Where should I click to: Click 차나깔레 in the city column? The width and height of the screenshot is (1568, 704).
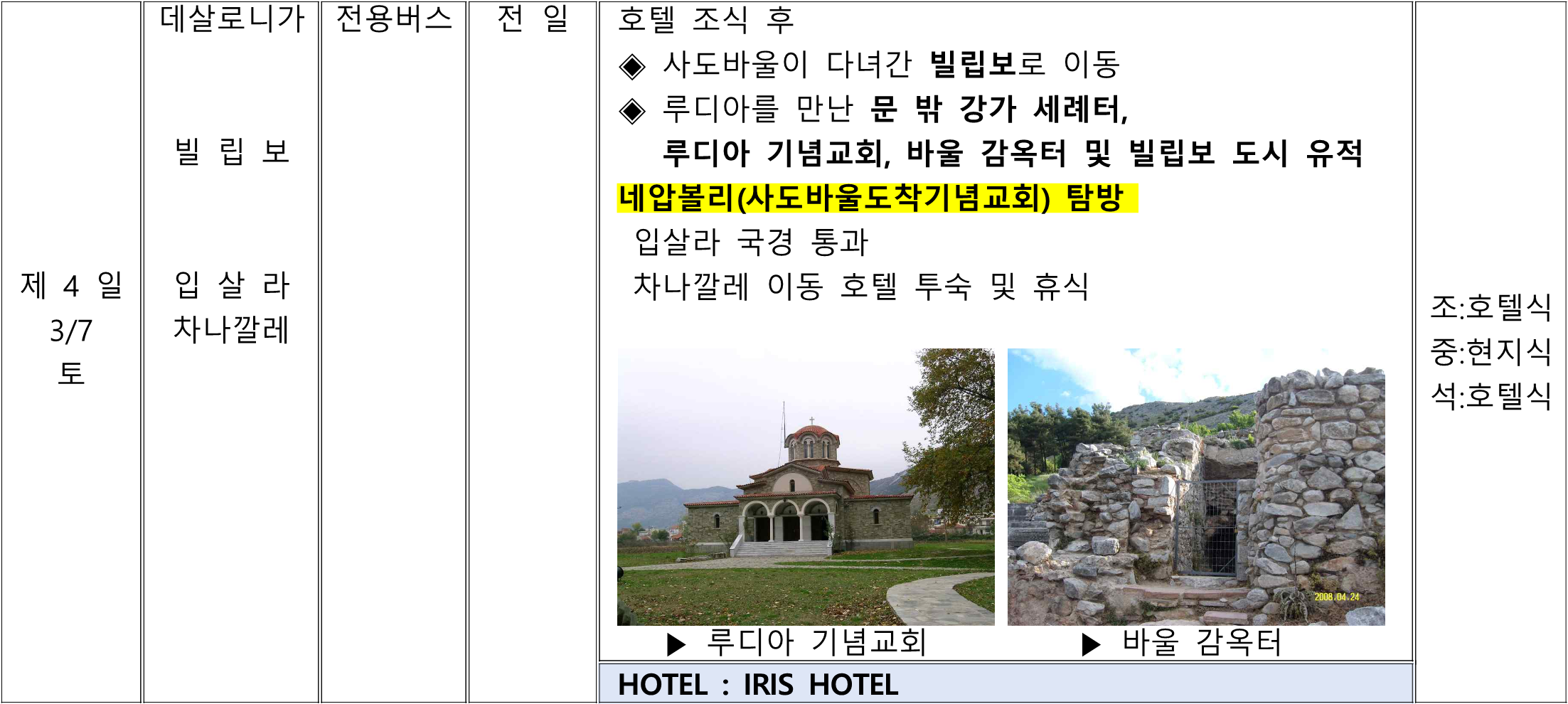[232, 330]
